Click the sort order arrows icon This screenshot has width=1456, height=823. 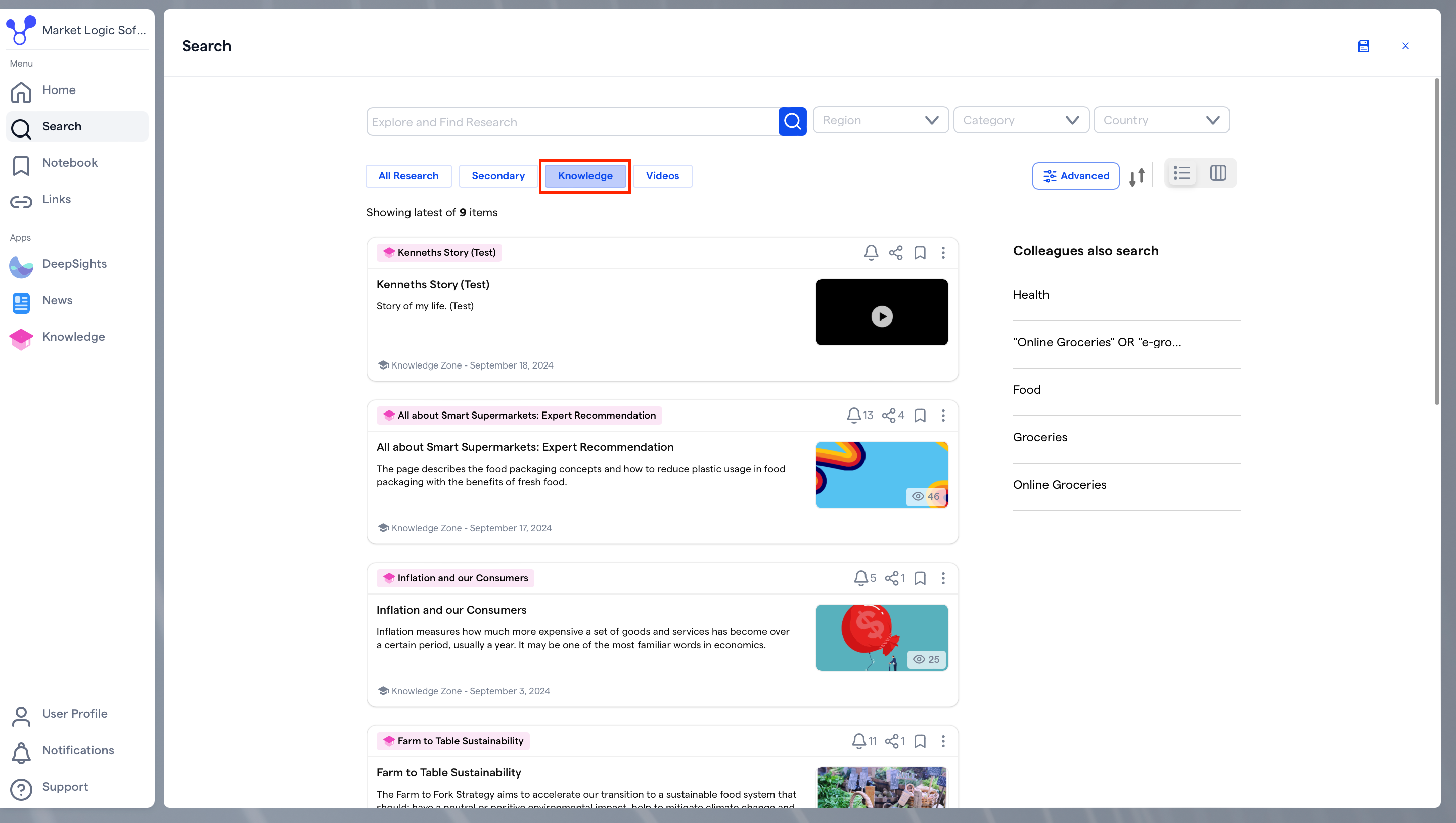coord(1137,176)
